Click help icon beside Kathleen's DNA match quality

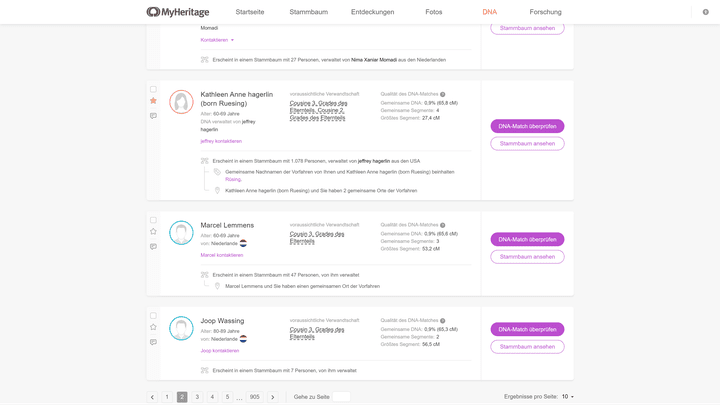pos(443,94)
